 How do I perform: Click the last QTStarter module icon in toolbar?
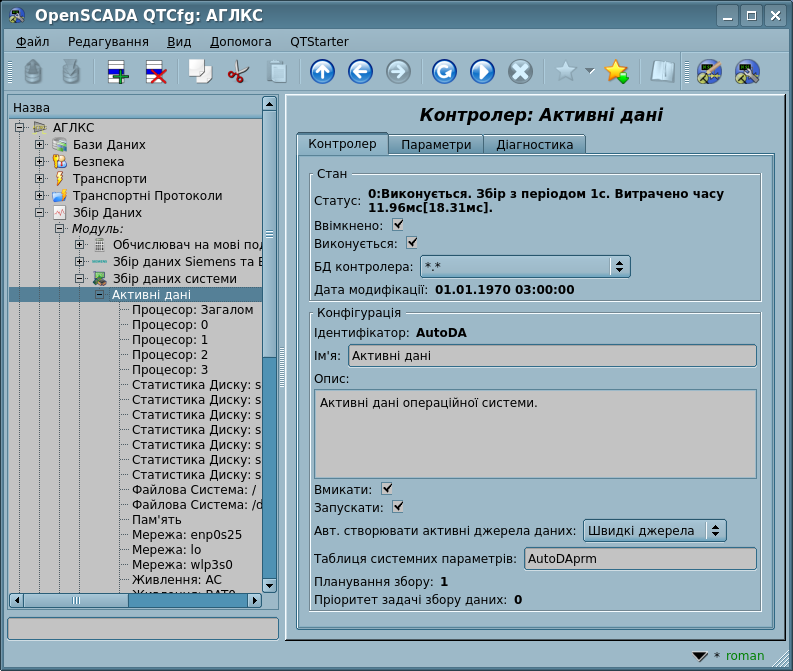(x=747, y=71)
